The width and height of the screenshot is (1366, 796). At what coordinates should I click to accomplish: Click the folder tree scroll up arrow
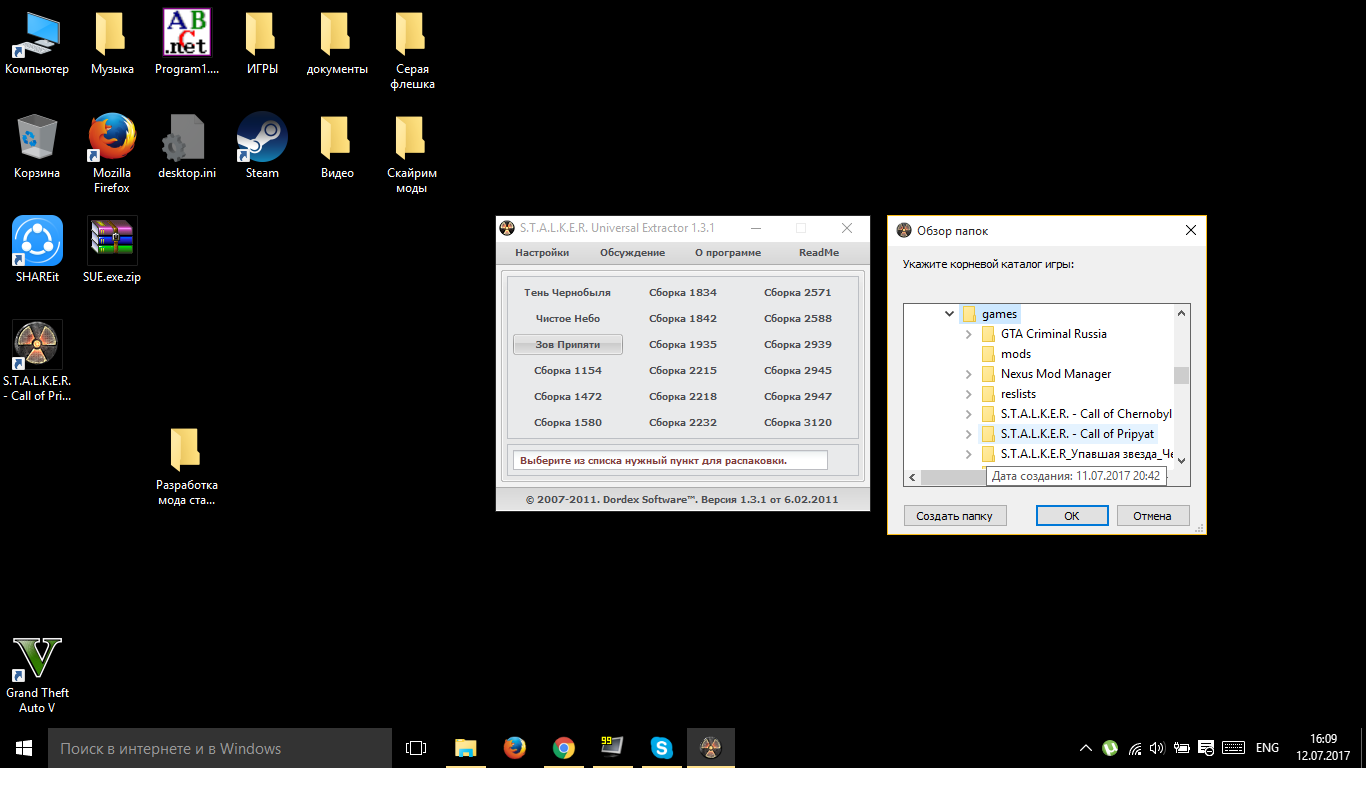point(1181,313)
